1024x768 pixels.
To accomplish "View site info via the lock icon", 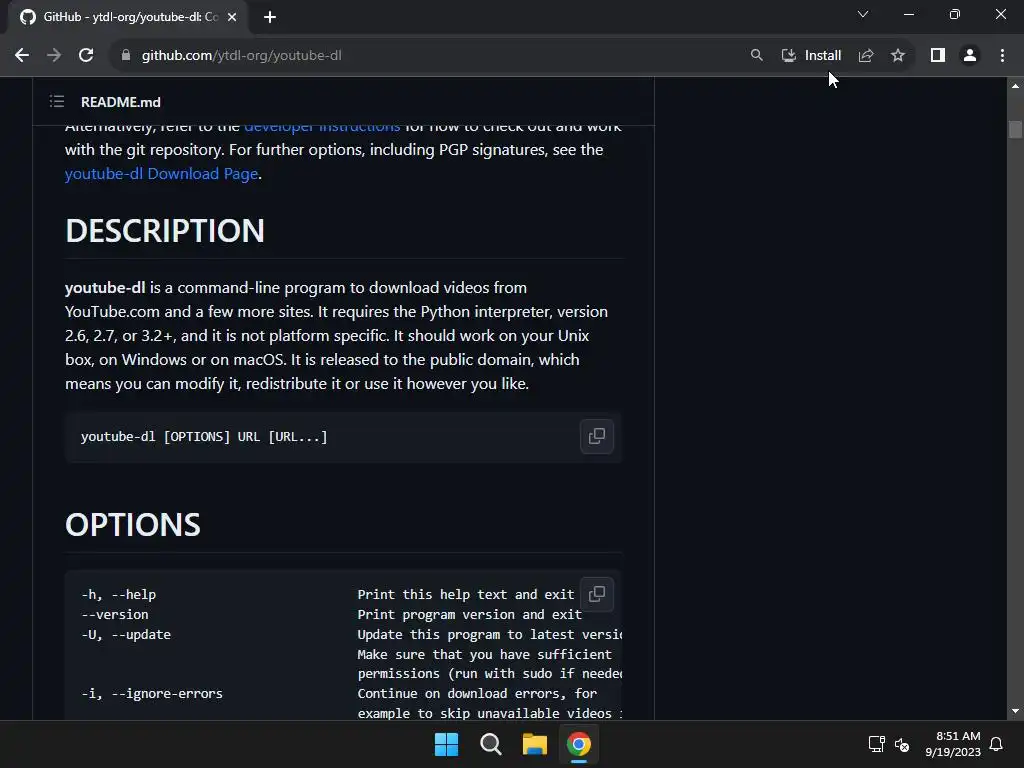I will point(125,56).
